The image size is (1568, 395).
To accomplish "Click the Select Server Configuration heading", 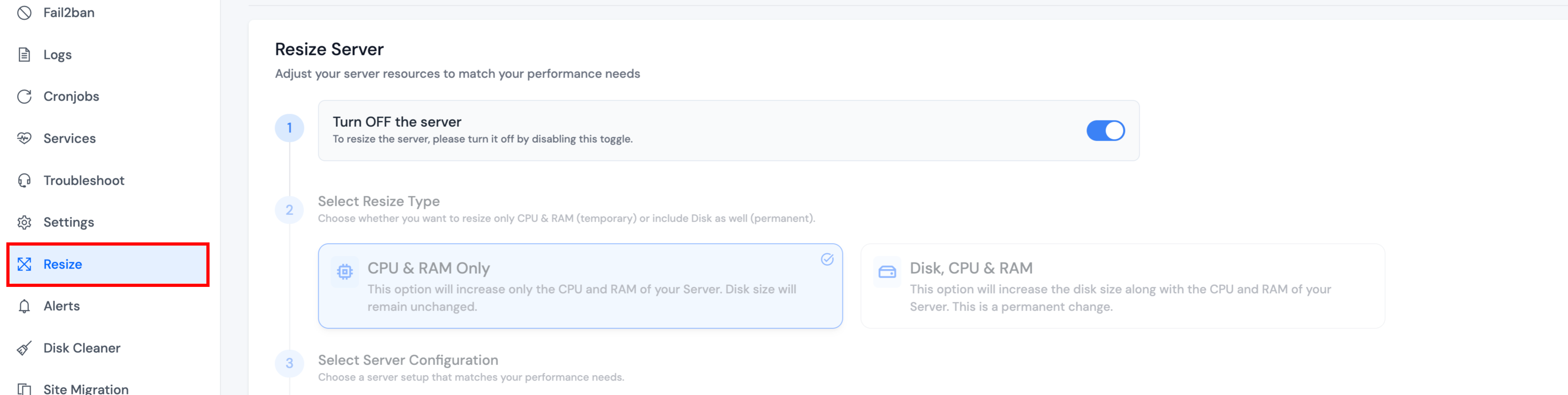I will point(408,360).
